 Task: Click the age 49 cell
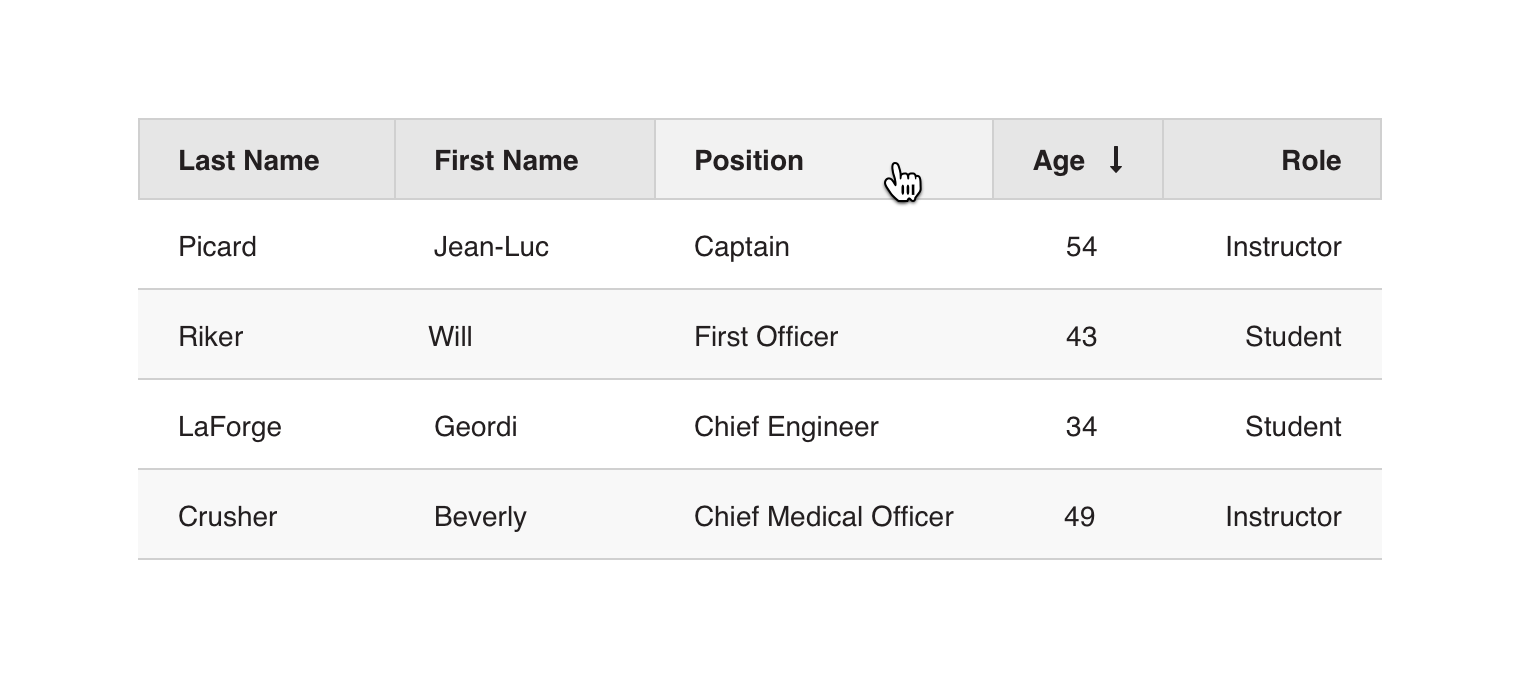(x=1079, y=517)
